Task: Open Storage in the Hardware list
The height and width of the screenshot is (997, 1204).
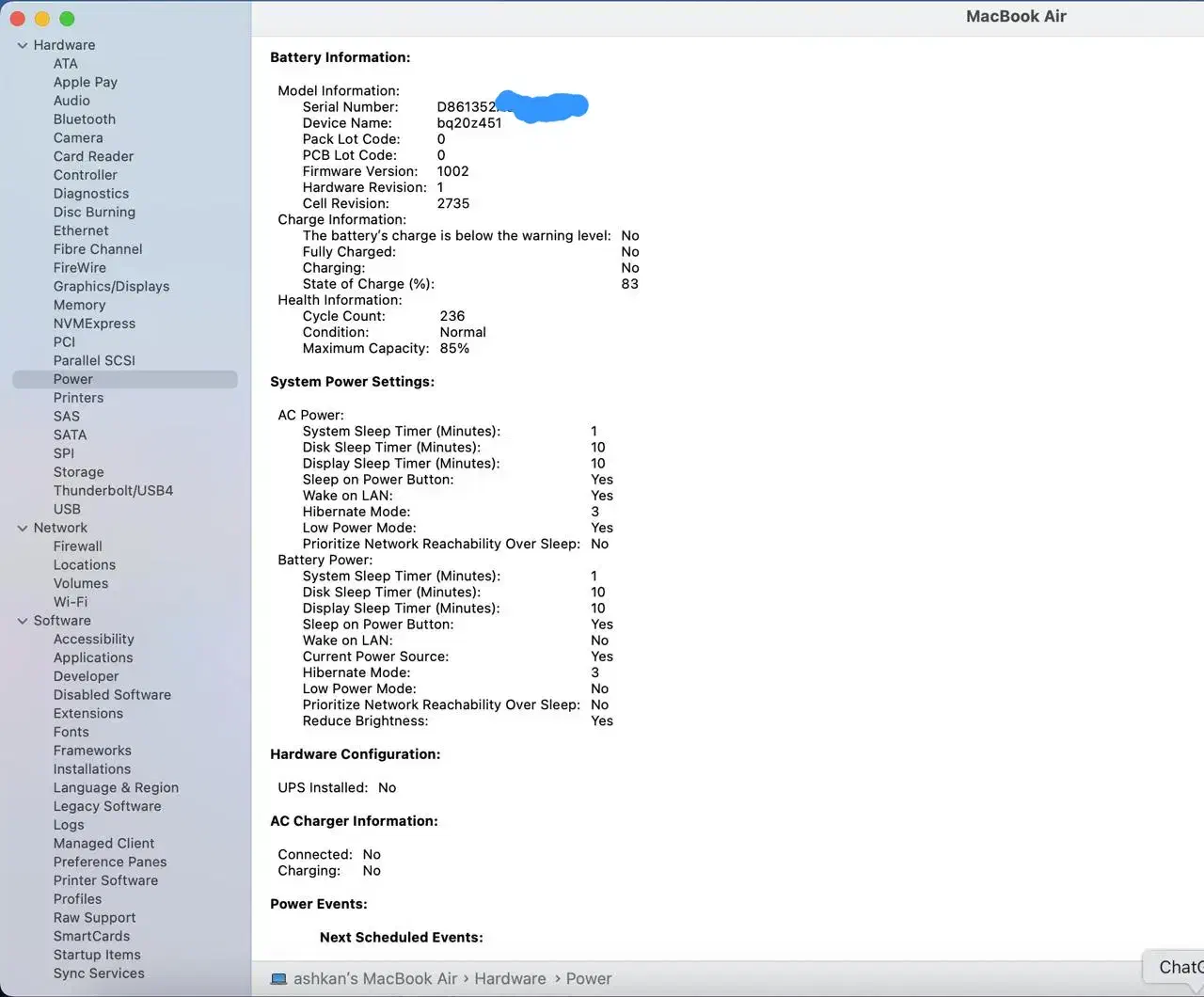Action: click(x=78, y=472)
